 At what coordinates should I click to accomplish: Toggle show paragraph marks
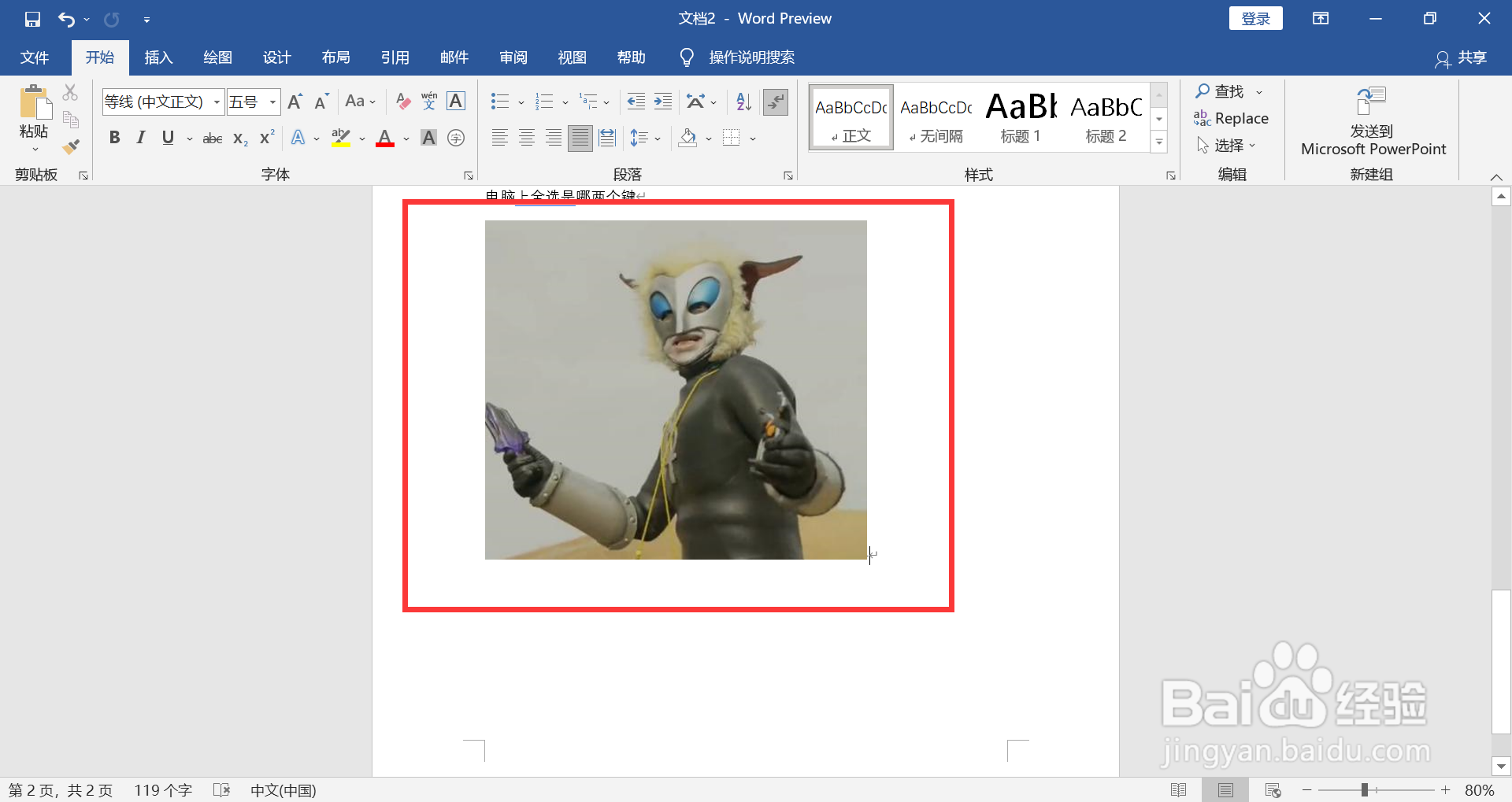click(776, 102)
